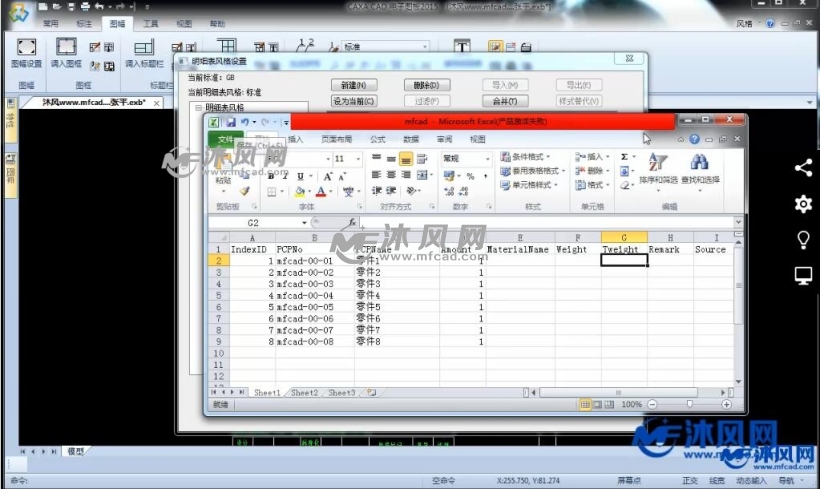The image size is (820, 489).
Task: Toggle Bold formatting in Excel
Action: (x=271, y=177)
